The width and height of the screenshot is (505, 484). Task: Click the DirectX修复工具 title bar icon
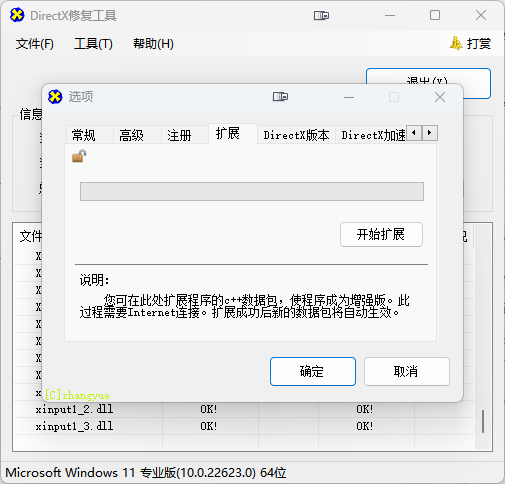(17, 15)
